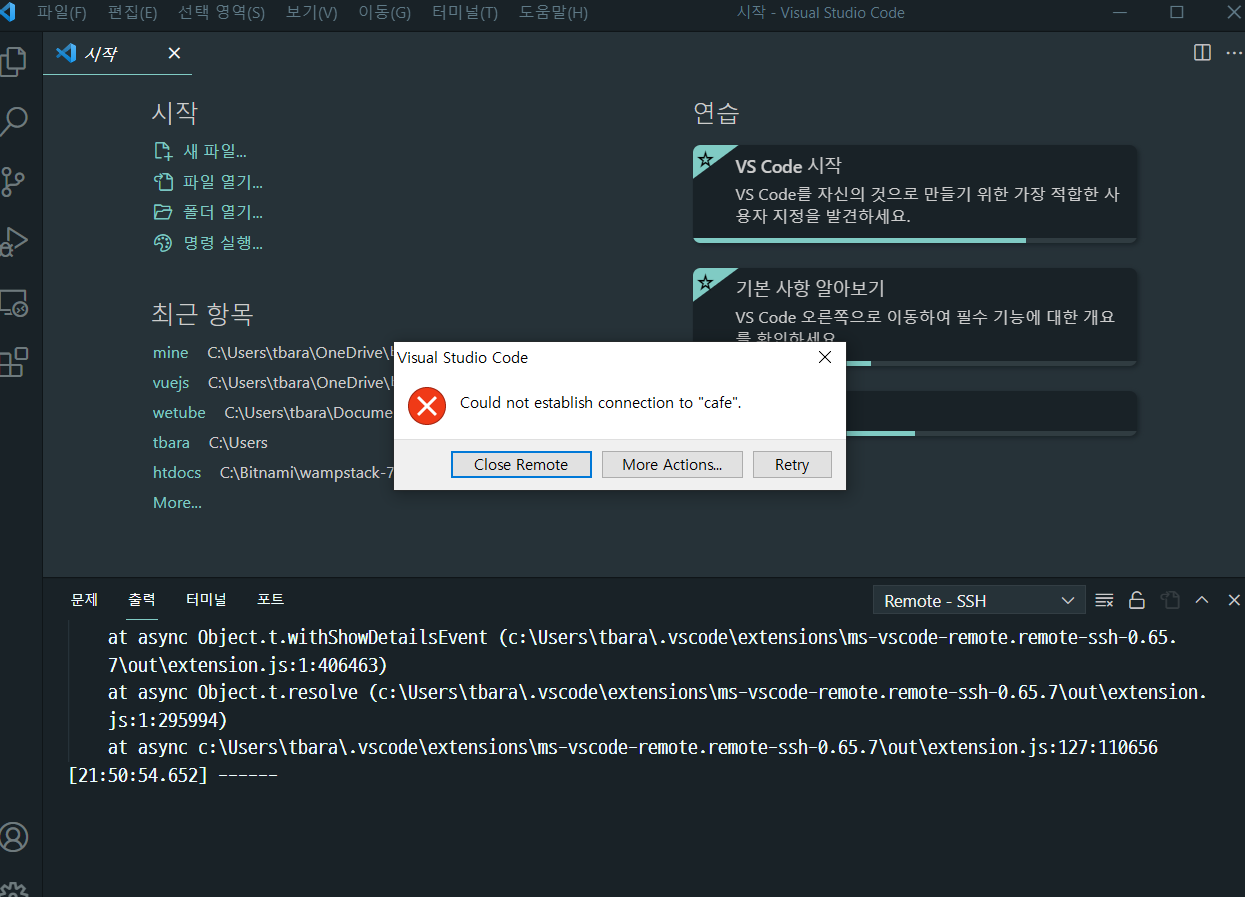Click the VS Code logo in title bar
1245x897 pixels.
(x=8, y=13)
